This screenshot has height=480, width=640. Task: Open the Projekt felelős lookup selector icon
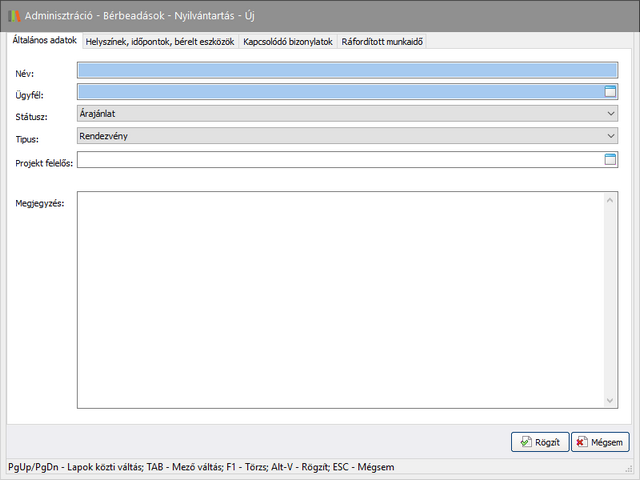click(x=610, y=159)
